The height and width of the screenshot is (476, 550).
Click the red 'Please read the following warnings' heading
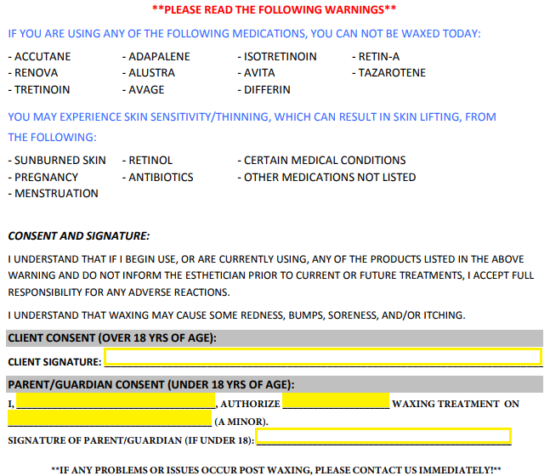pos(274,9)
